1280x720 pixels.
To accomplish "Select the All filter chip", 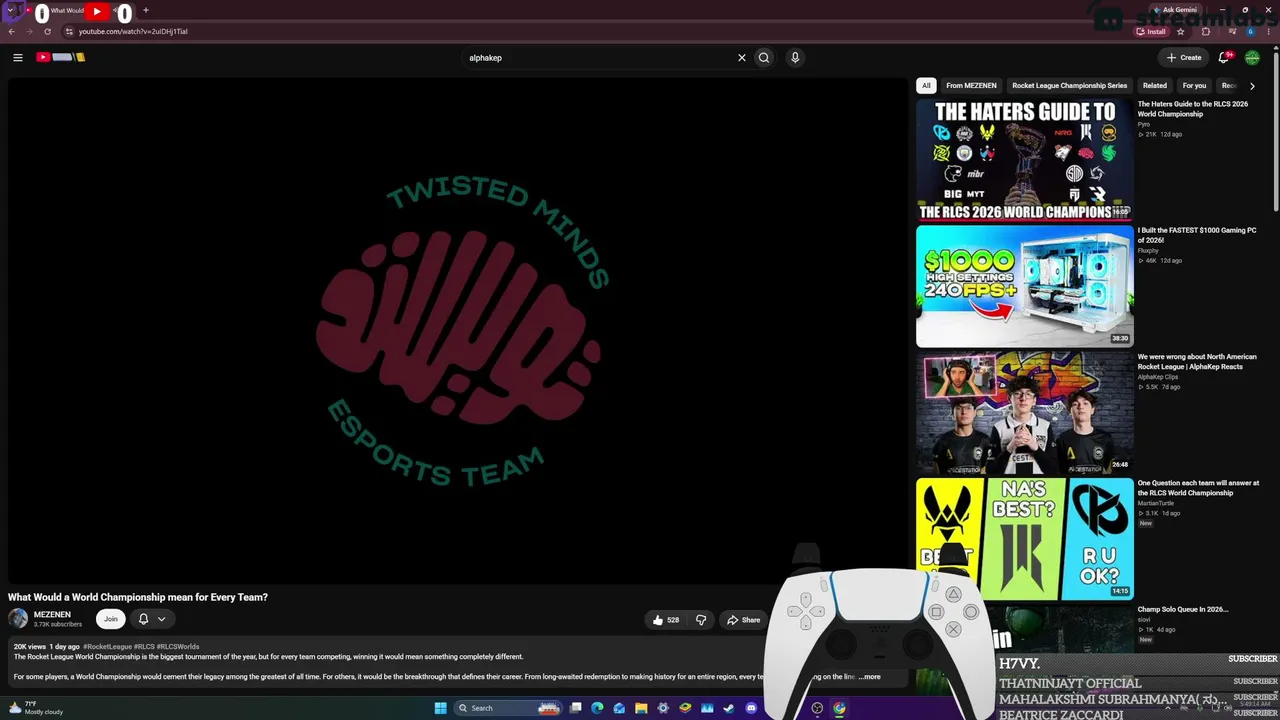I will click(926, 86).
